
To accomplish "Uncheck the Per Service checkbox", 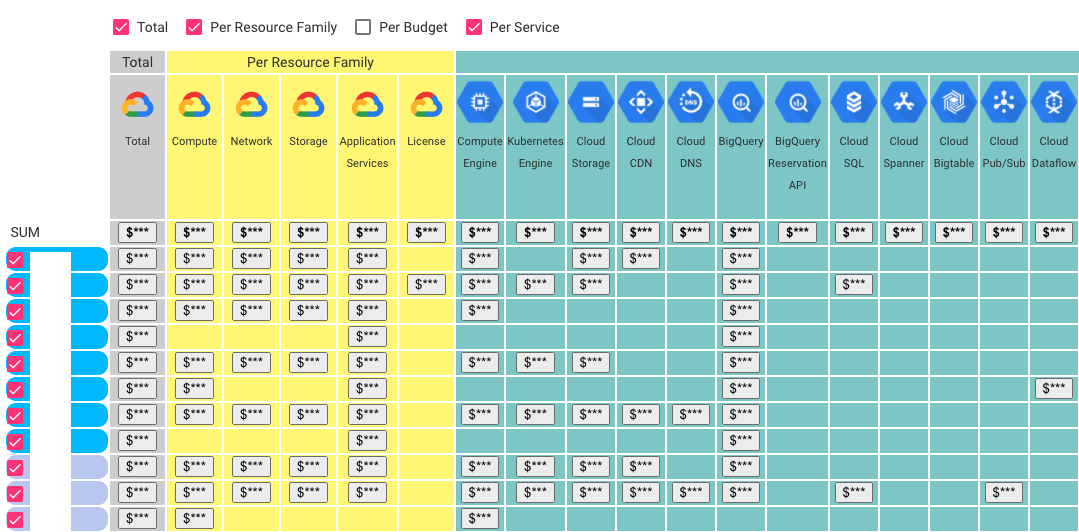I will 473,28.
